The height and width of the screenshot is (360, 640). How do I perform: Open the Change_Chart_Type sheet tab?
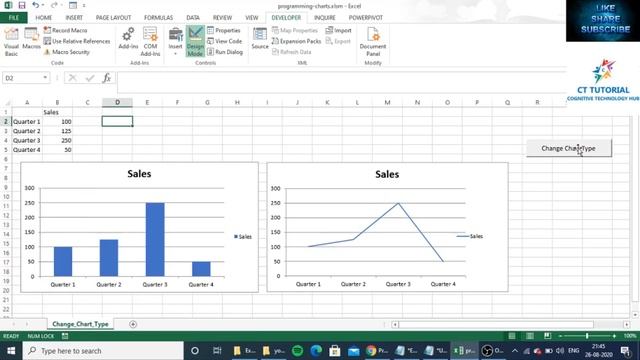point(80,324)
